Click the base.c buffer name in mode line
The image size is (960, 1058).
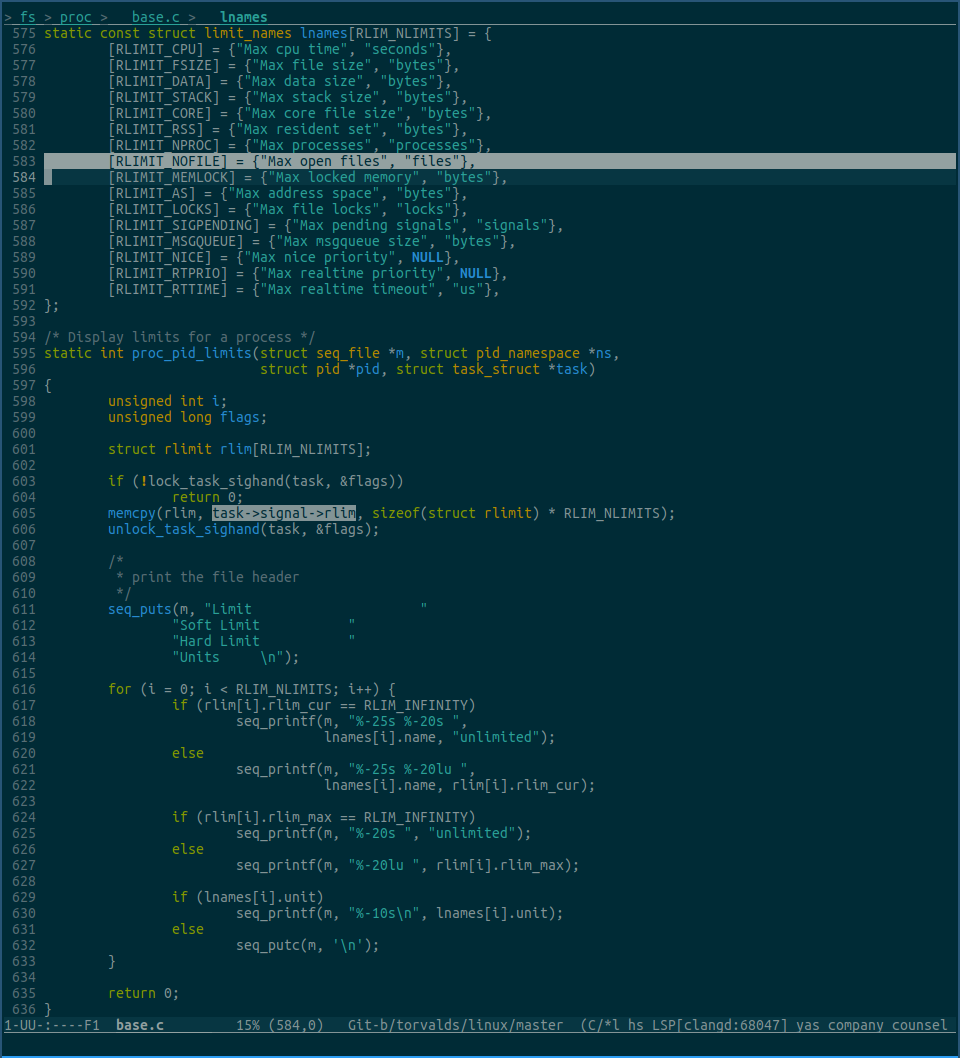click(139, 1025)
